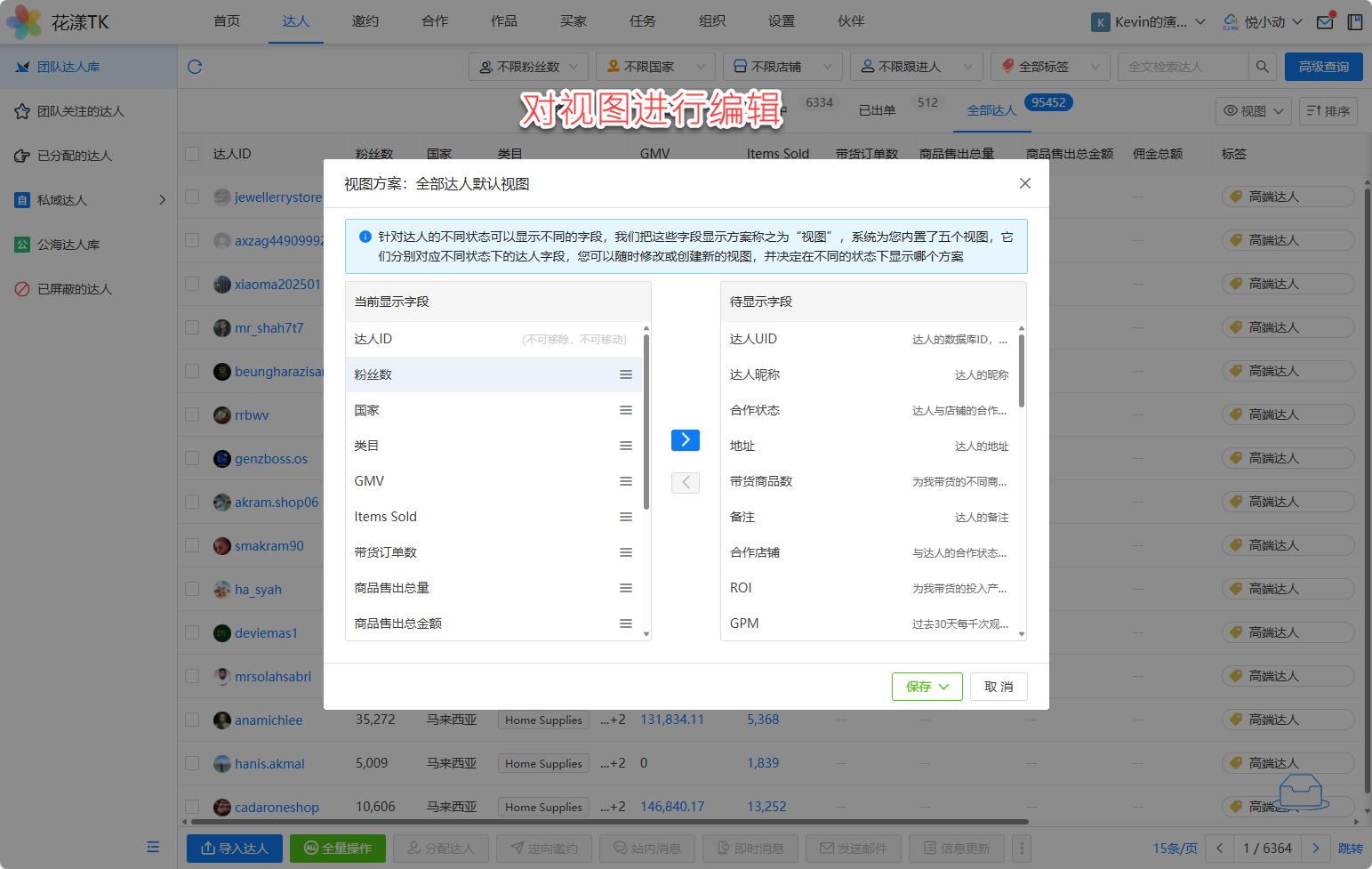Click the collapse sidebar menu icon

pyautogui.click(x=153, y=847)
